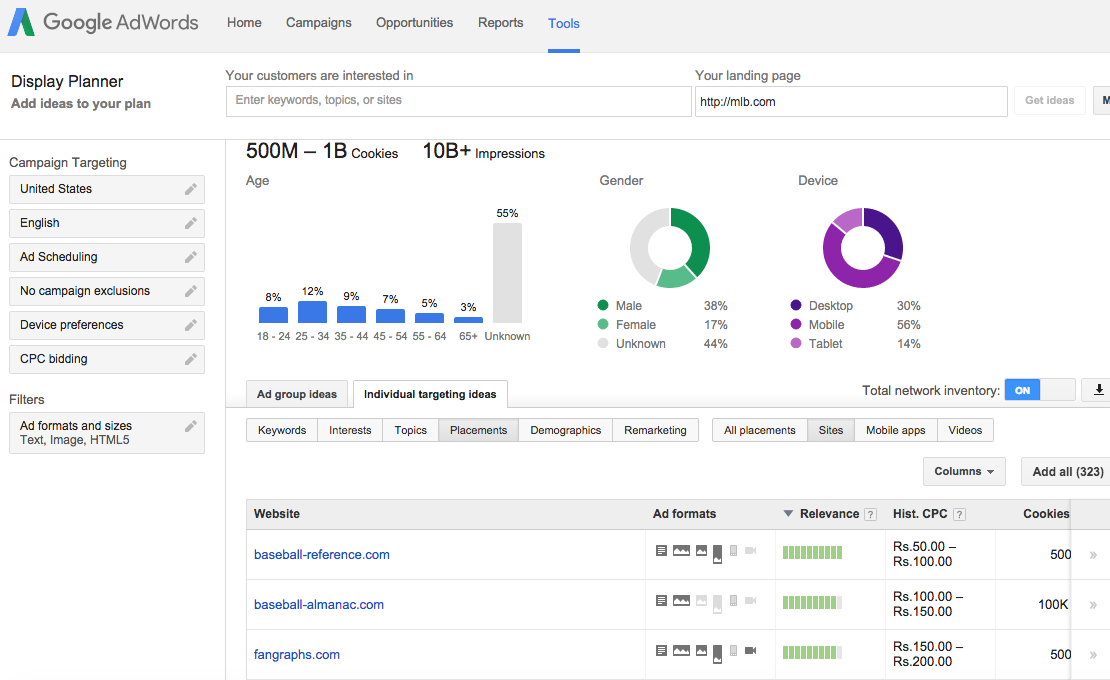Click the Mobile legend color dot
Viewport: 1110px width, 680px height.
tap(796, 324)
